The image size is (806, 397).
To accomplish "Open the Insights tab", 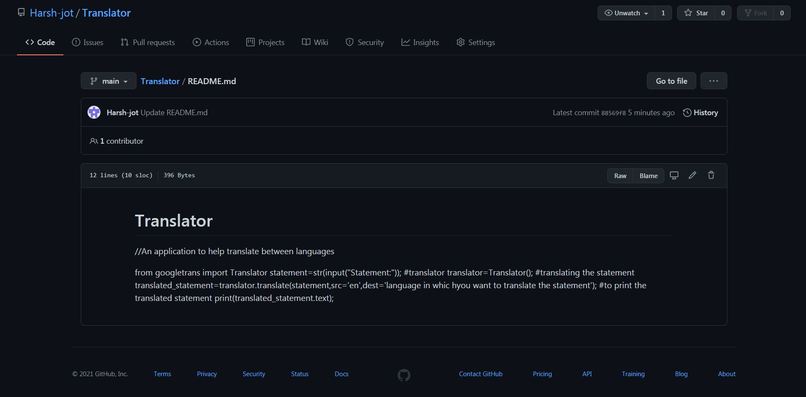I will click(420, 43).
